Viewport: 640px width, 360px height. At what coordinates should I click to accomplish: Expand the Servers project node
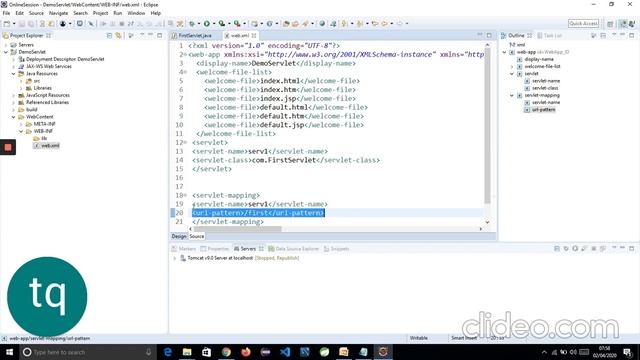point(6,45)
